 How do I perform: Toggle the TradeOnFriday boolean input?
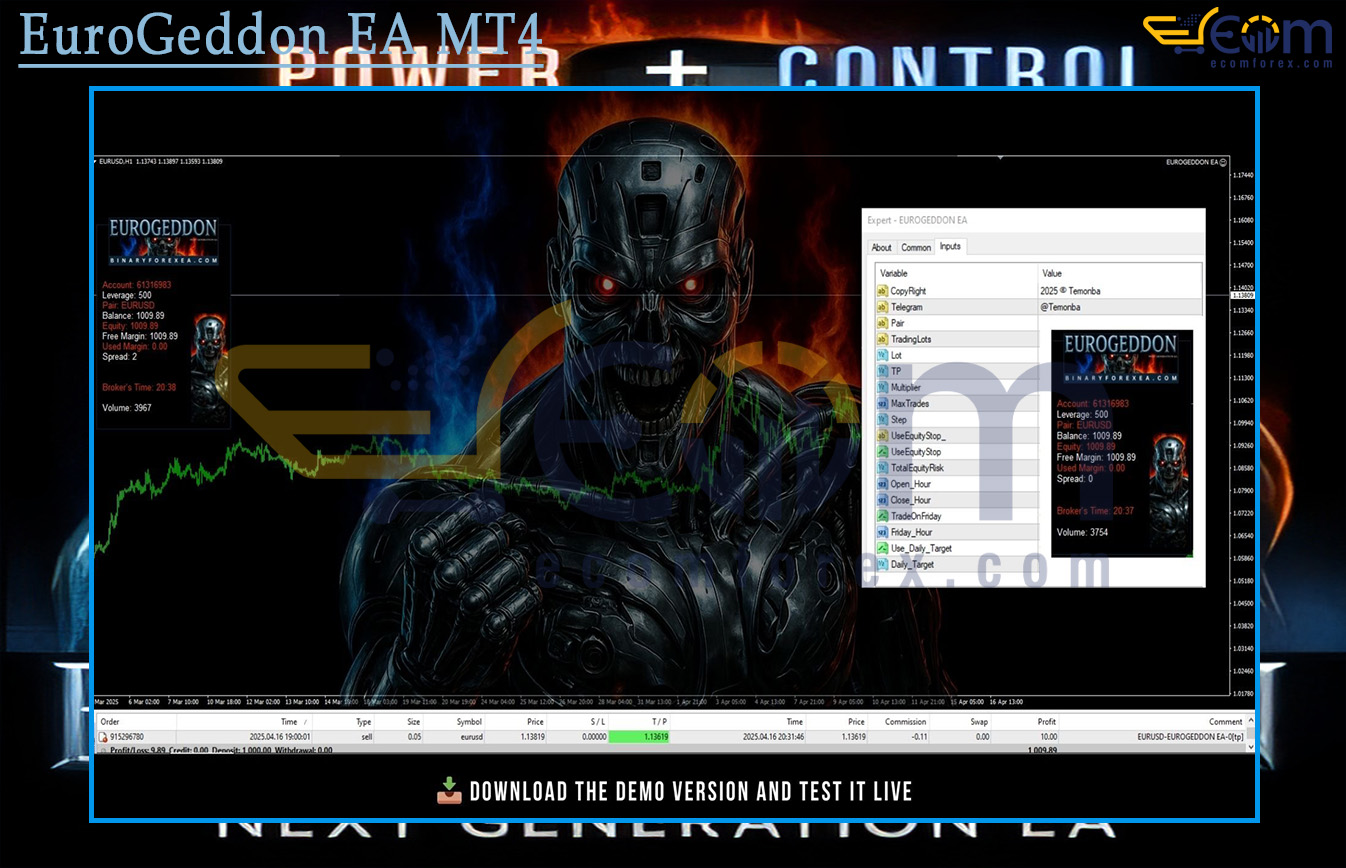pos(882,516)
